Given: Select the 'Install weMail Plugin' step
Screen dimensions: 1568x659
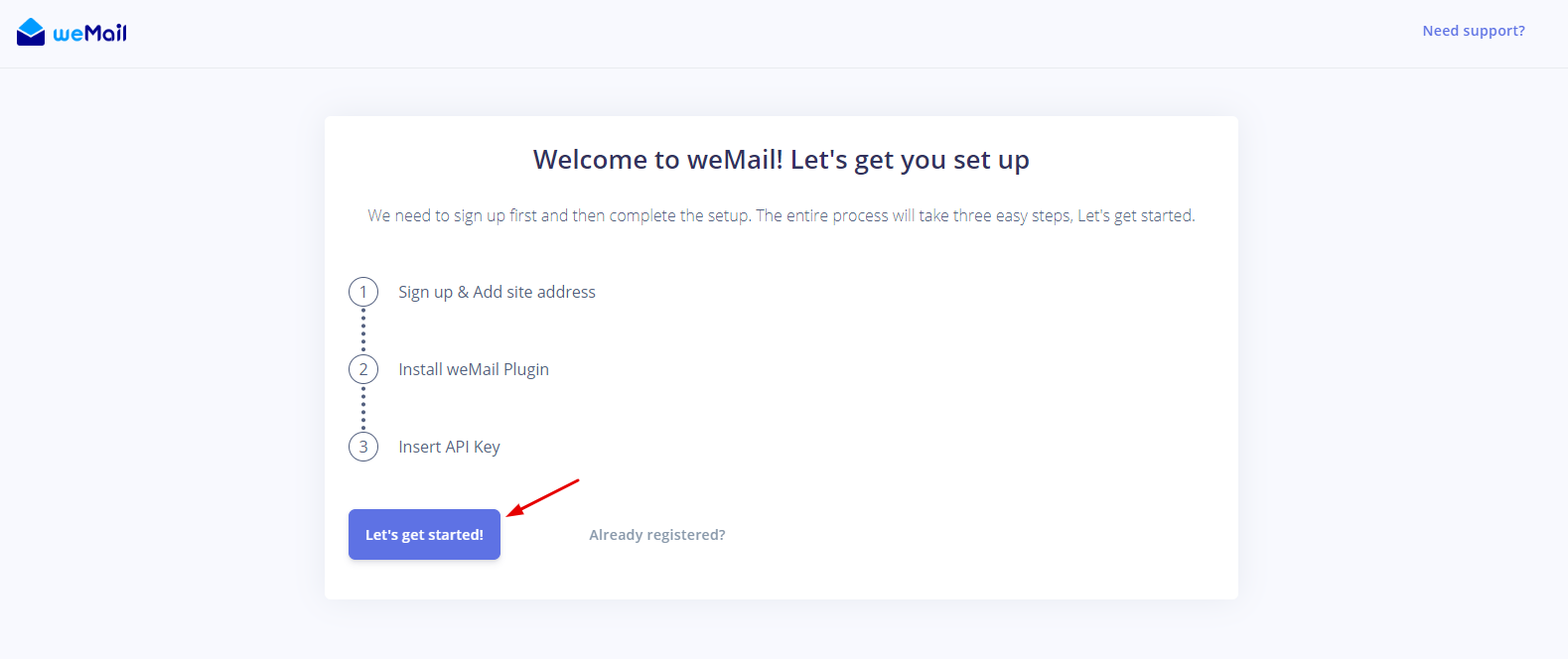Looking at the screenshot, I should click(x=474, y=368).
